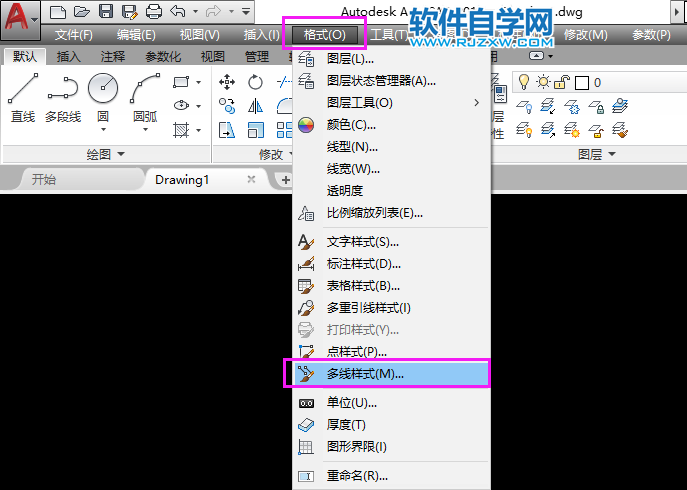The width and height of the screenshot is (687, 490).
Task: Choose 线宽(W)... menu entry
Action: (x=391, y=169)
